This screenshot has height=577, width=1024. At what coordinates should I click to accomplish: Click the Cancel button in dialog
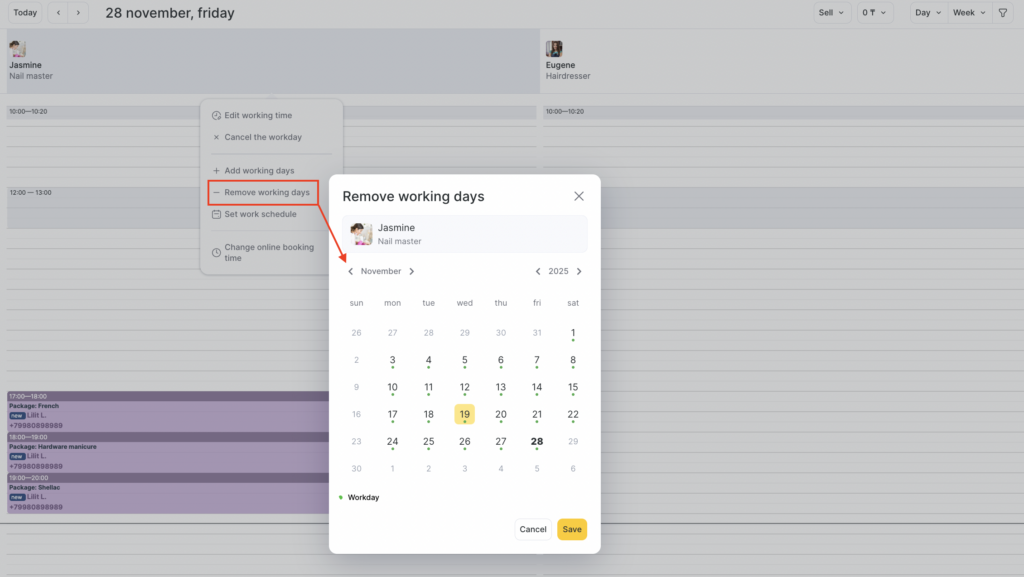pyautogui.click(x=533, y=529)
